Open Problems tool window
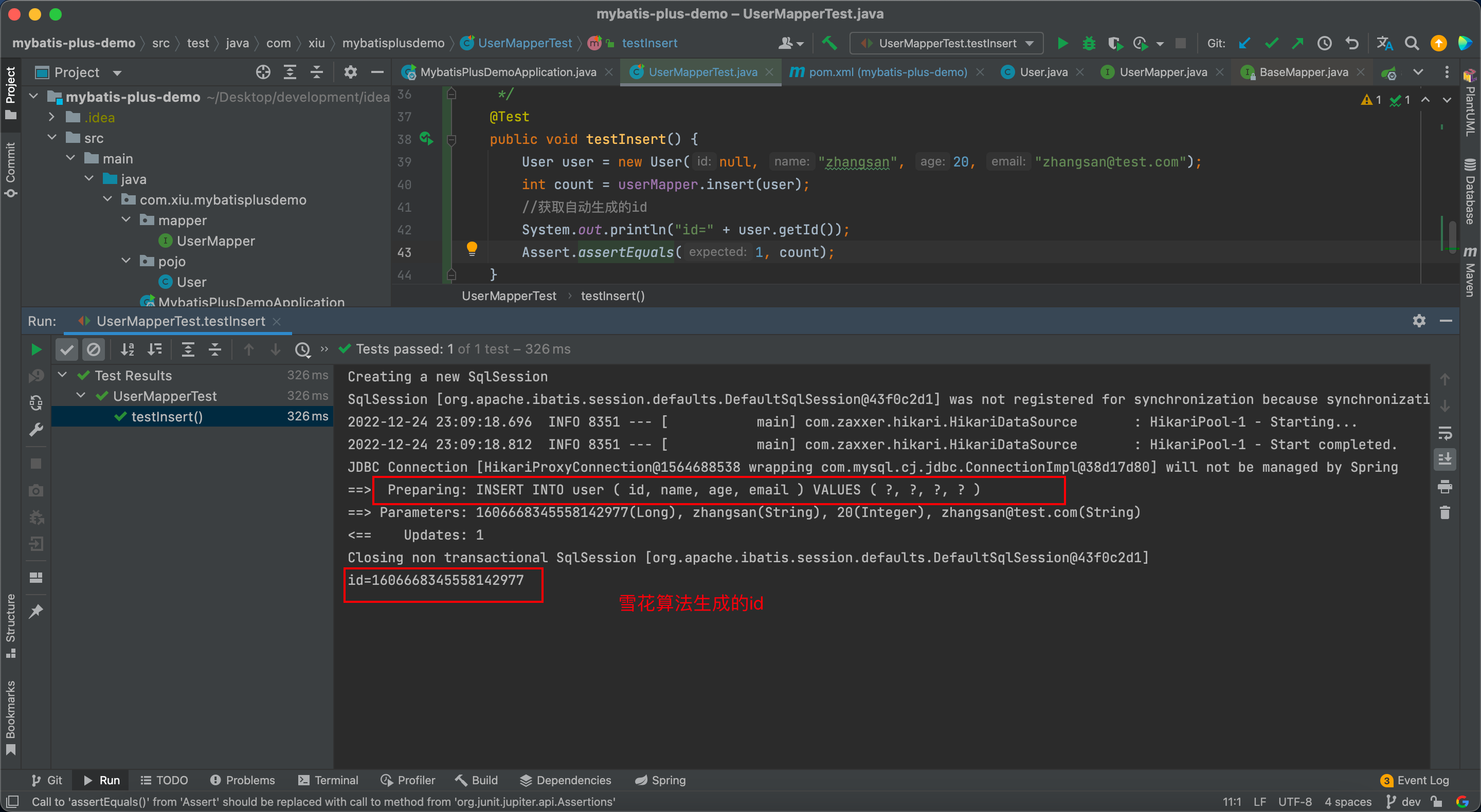1481x812 pixels. 243,780
